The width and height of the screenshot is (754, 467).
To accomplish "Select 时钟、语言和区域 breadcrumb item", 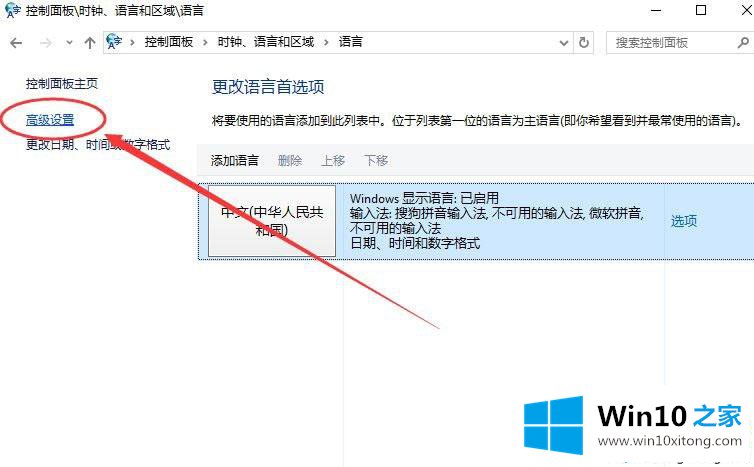I will 266,42.
